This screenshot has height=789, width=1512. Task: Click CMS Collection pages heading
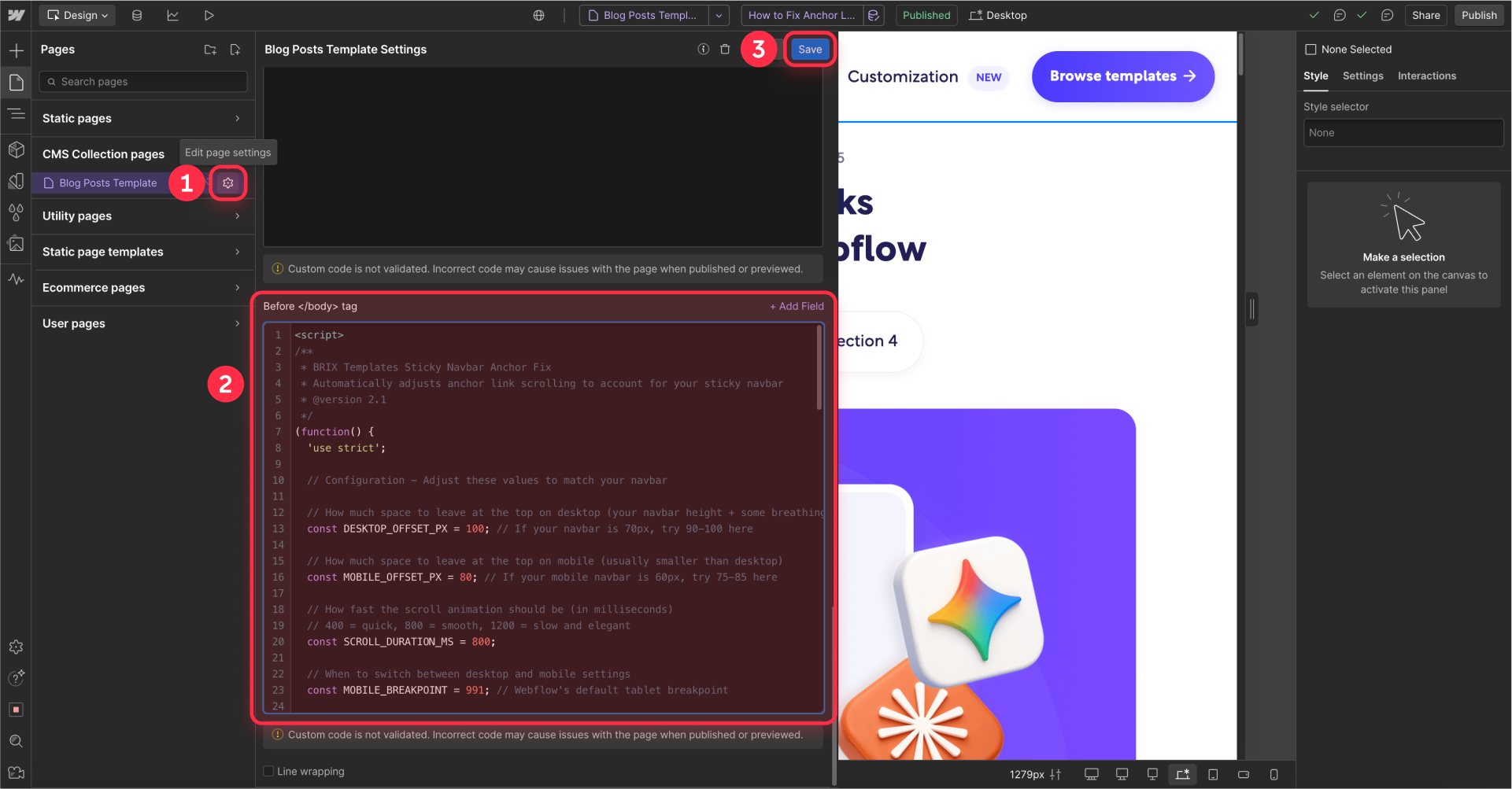pos(103,154)
